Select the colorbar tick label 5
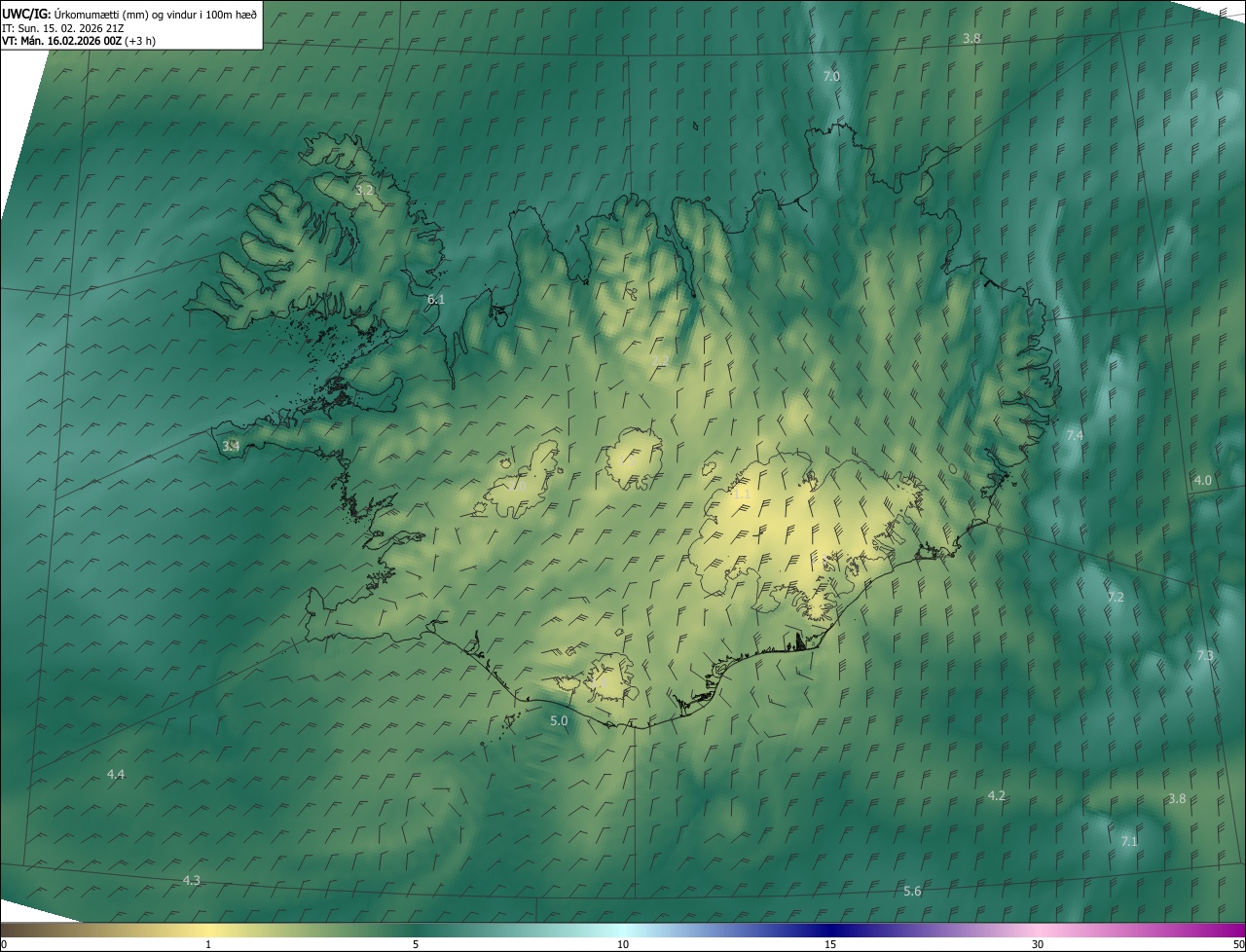This screenshot has width=1246, height=952. coord(416,944)
